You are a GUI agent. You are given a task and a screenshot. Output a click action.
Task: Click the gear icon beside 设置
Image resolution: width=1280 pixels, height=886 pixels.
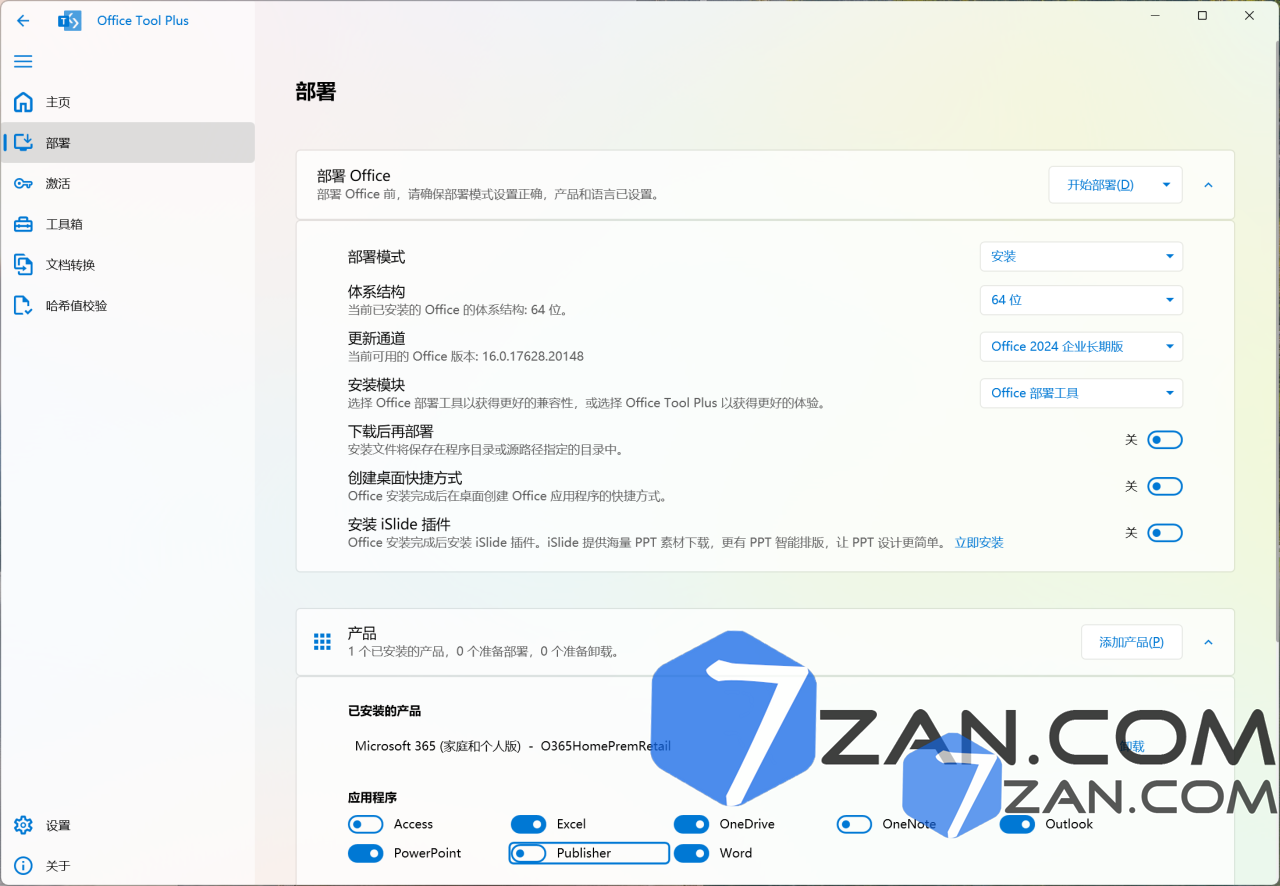(23, 825)
